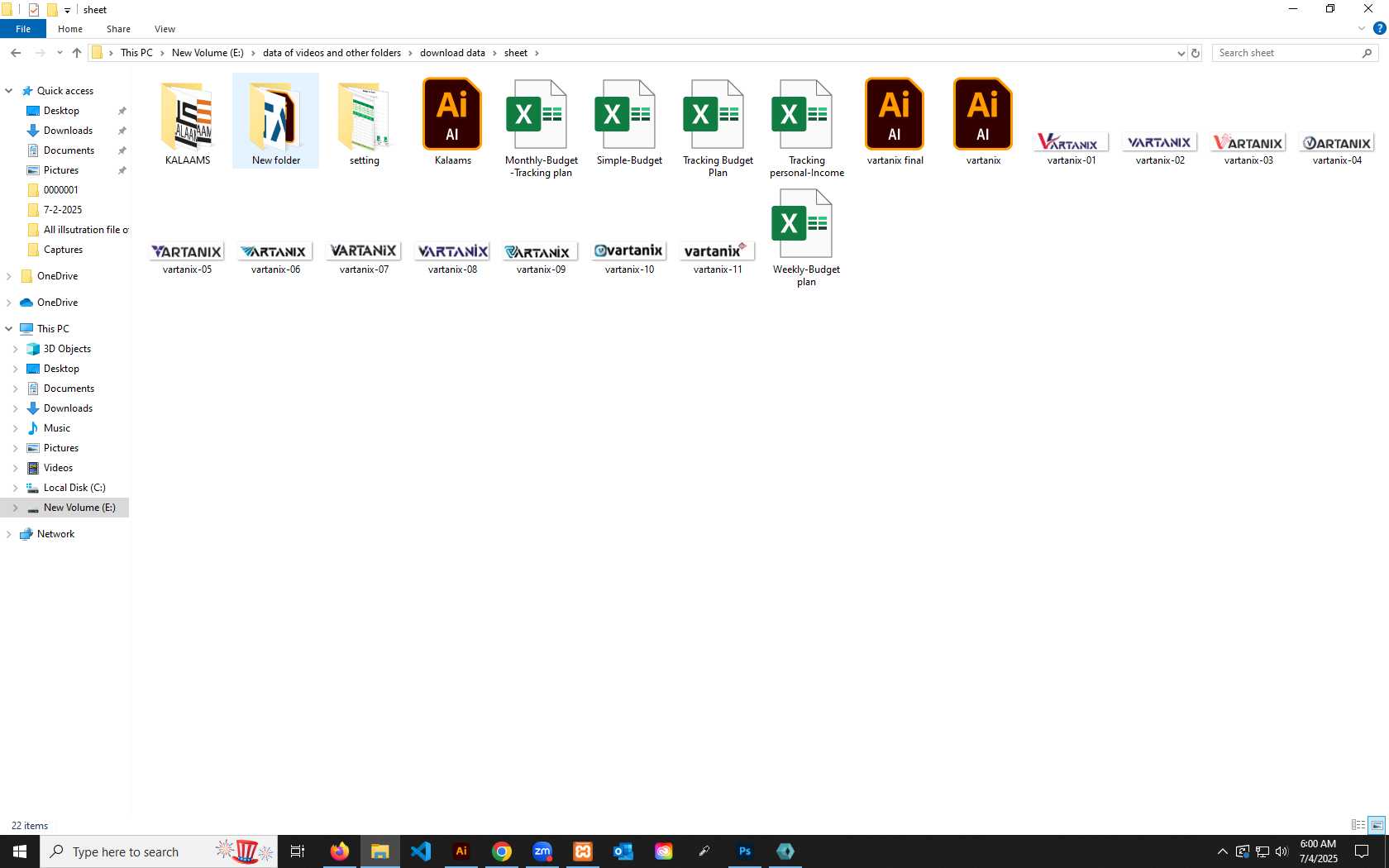Screen dimensions: 1389x868
Task: Click 'data of videos and other folders' breadcrumb
Action: [x=332, y=53]
